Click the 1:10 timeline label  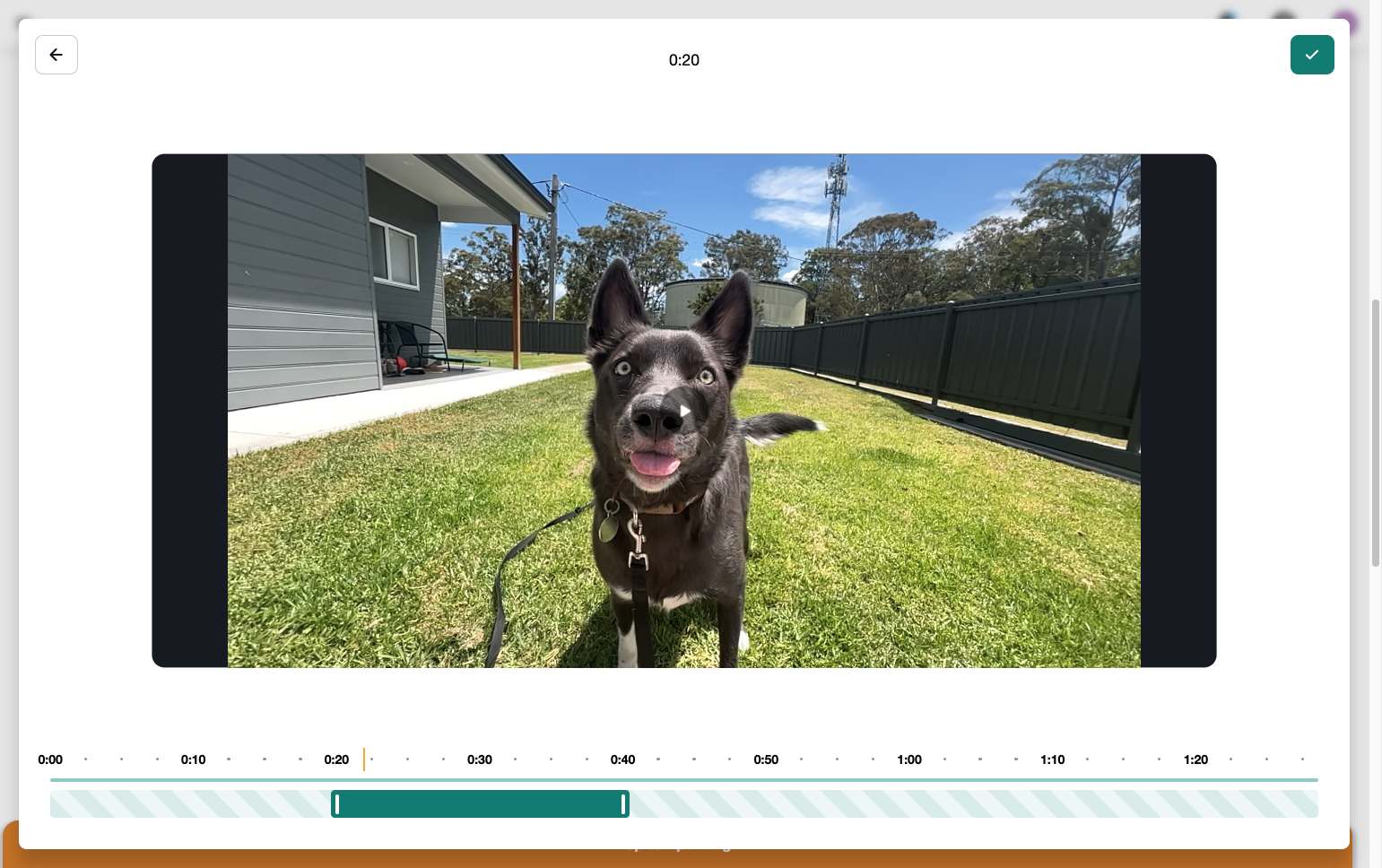1053,759
